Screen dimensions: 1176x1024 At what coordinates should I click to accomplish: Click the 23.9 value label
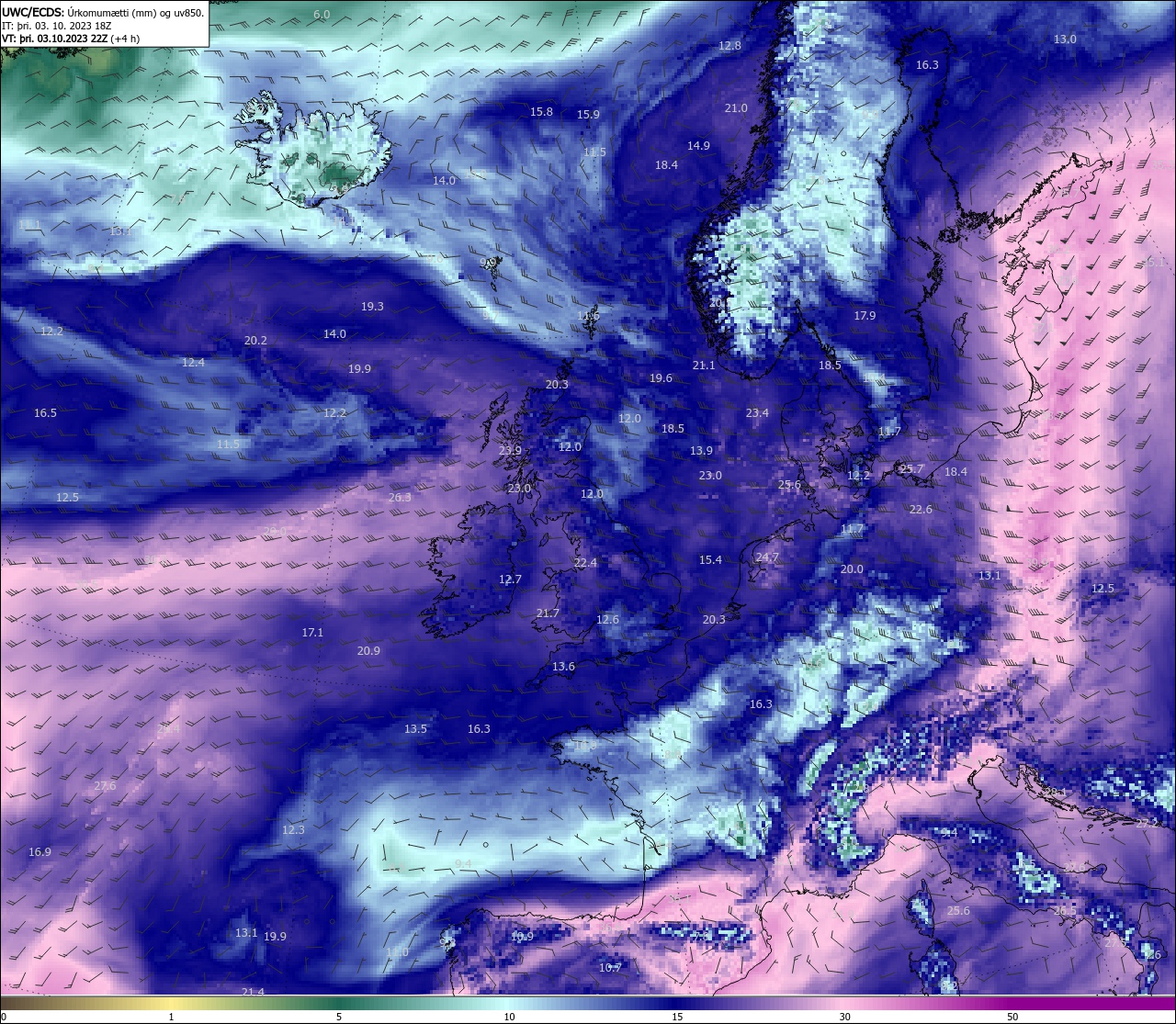point(510,451)
